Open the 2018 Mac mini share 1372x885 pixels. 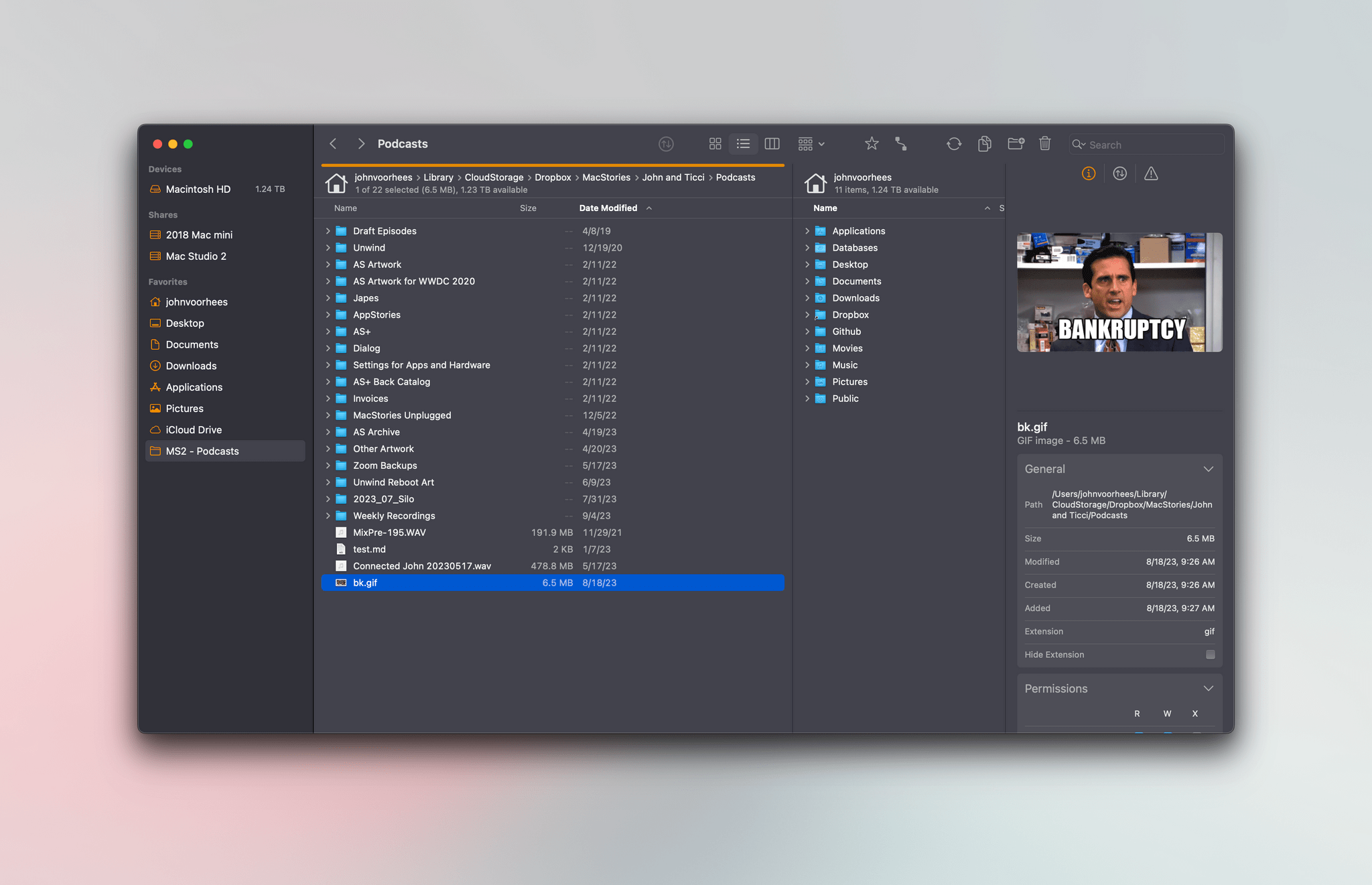click(224, 235)
